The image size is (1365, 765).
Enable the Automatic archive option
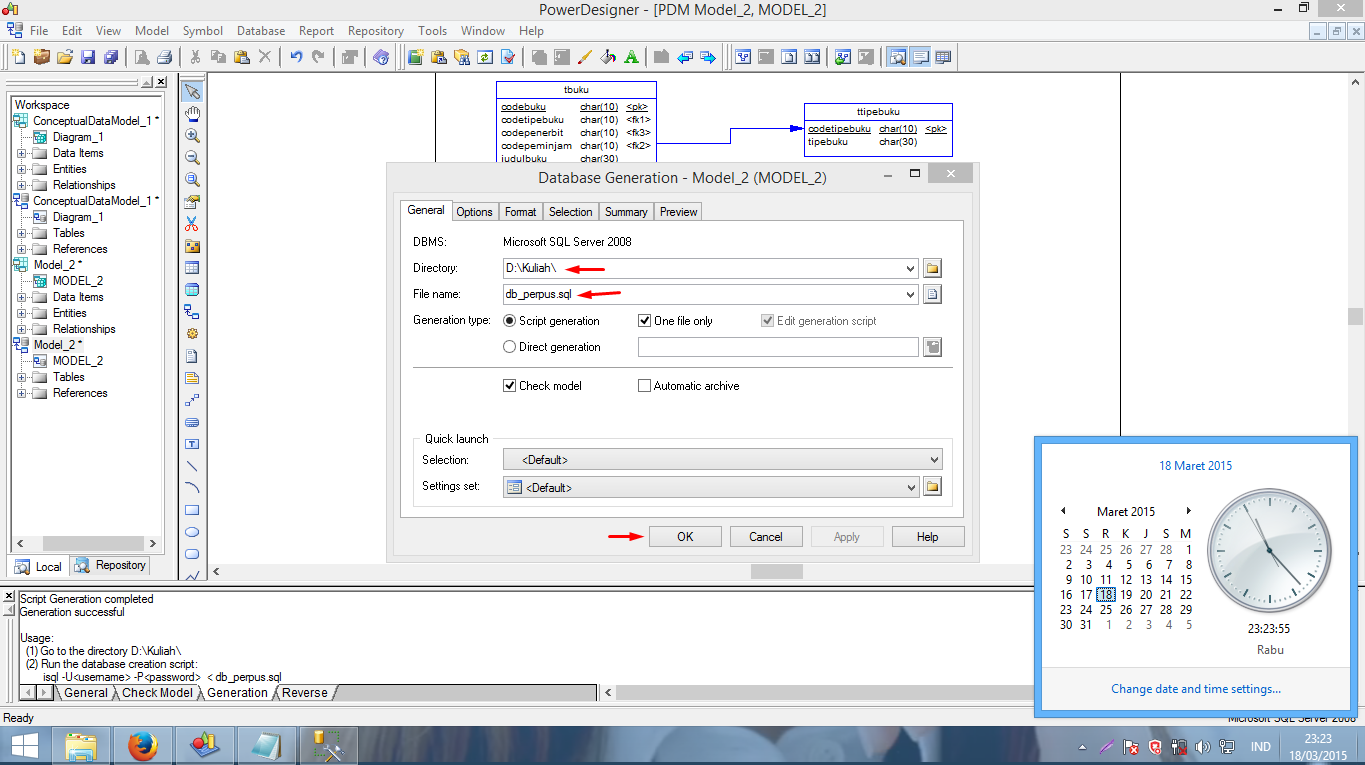[x=644, y=385]
